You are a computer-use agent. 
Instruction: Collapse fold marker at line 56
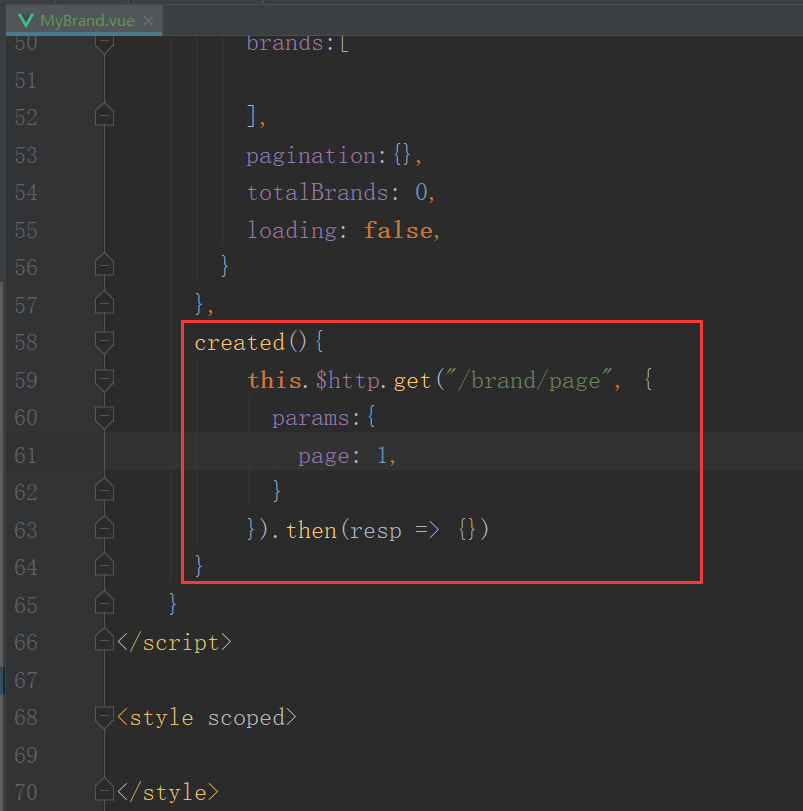[x=104, y=265]
